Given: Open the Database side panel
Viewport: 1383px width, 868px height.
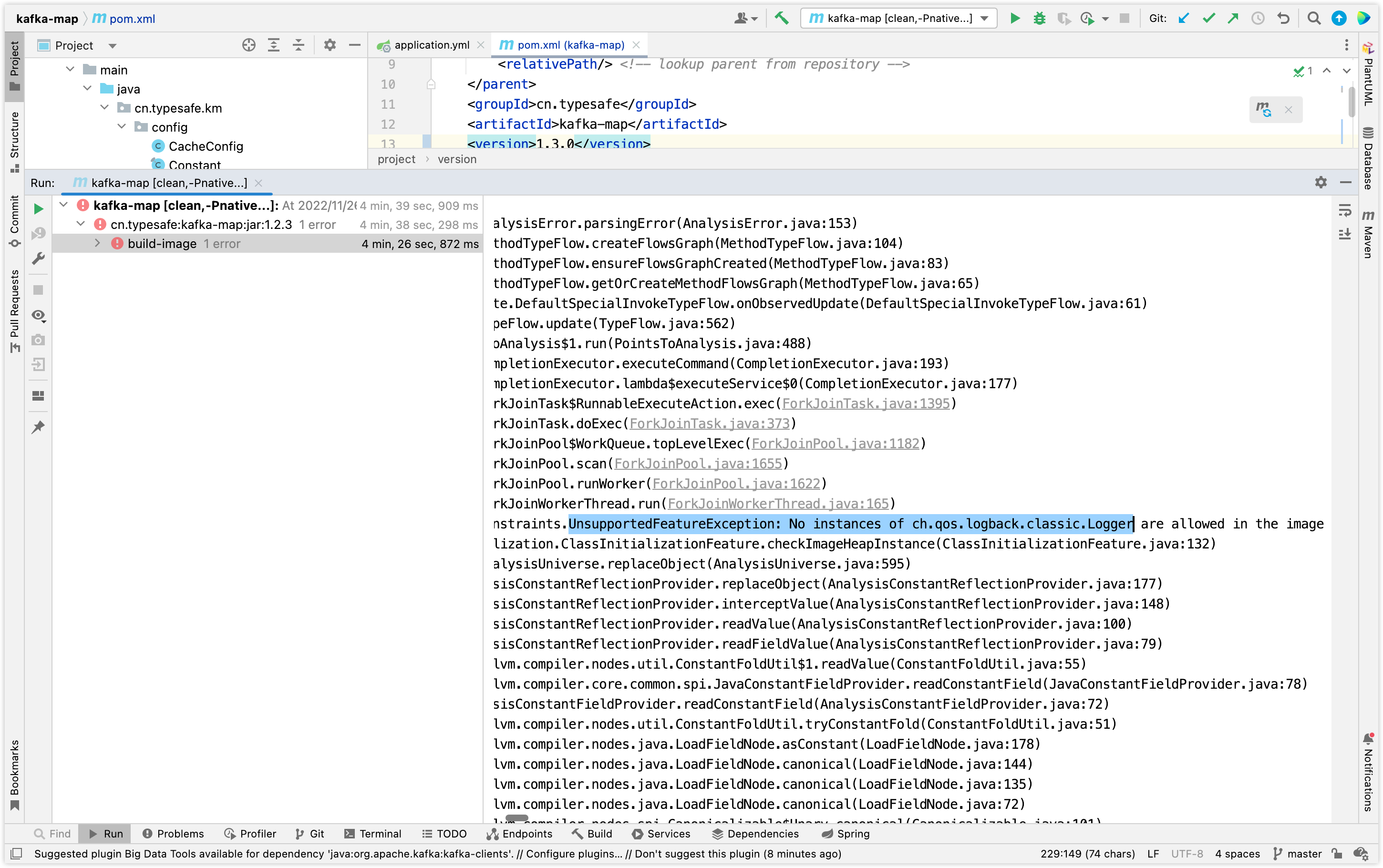Looking at the screenshot, I should pos(1369,158).
